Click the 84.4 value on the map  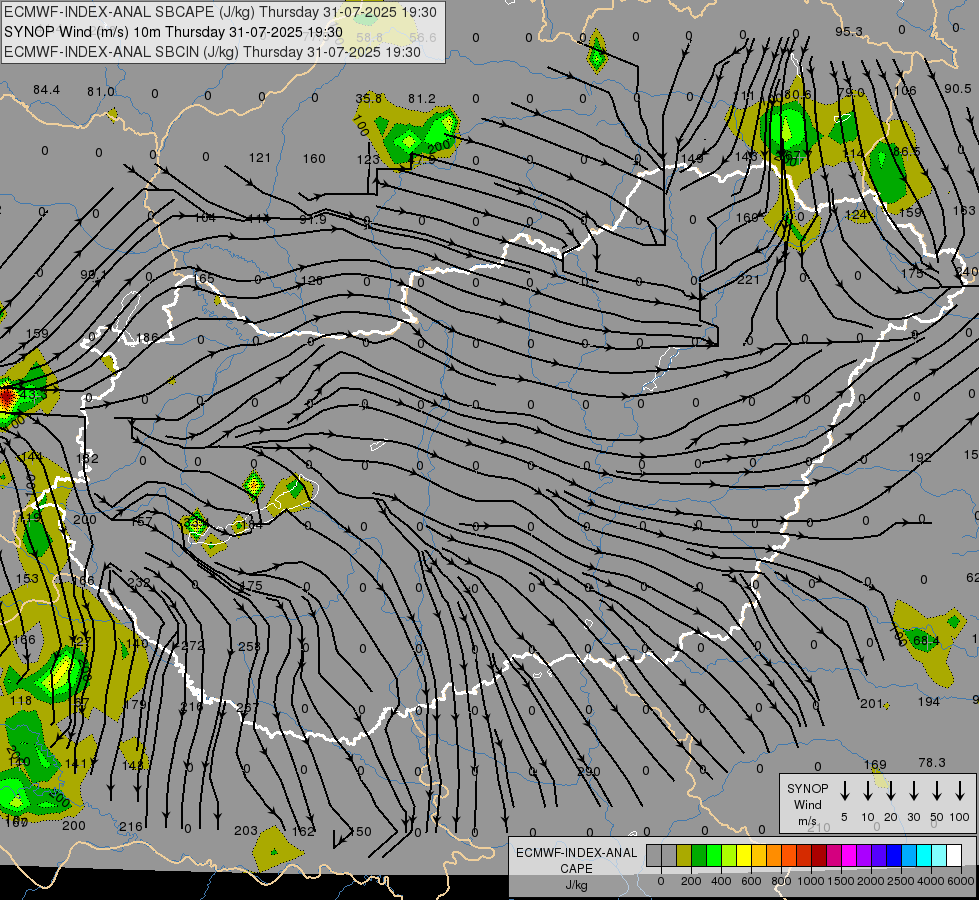point(47,90)
